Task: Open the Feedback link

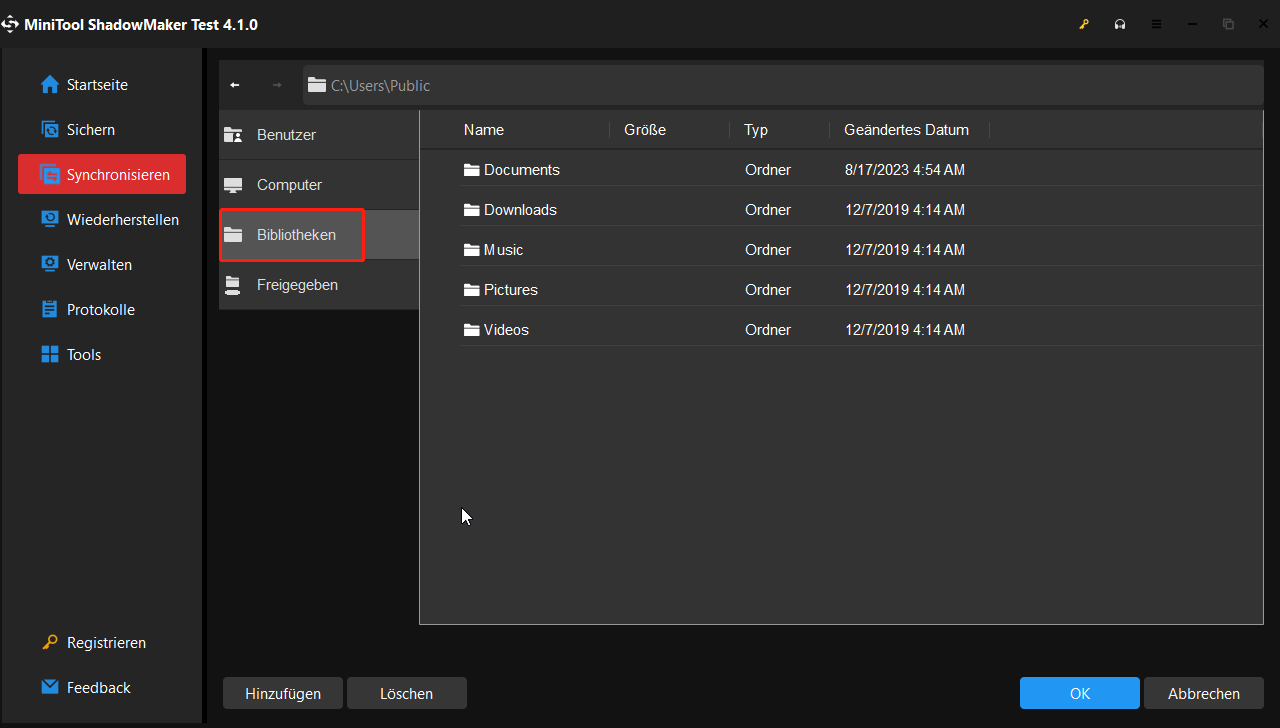Action: [x=99, y=688]
